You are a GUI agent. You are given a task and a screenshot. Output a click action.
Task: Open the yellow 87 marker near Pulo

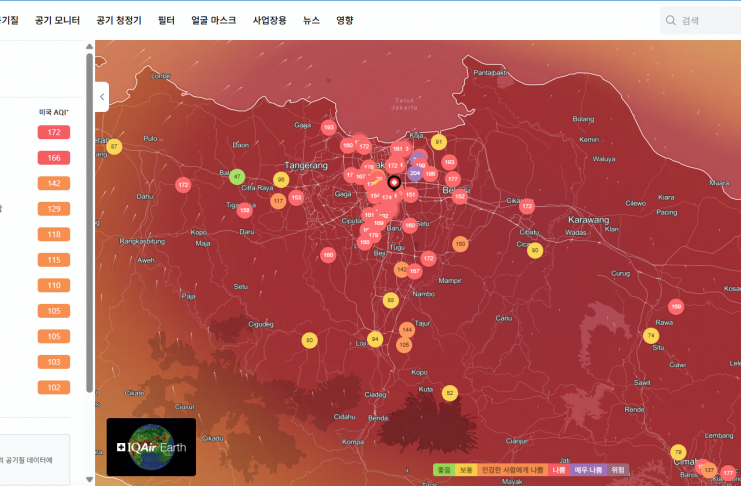click(114, 147)
